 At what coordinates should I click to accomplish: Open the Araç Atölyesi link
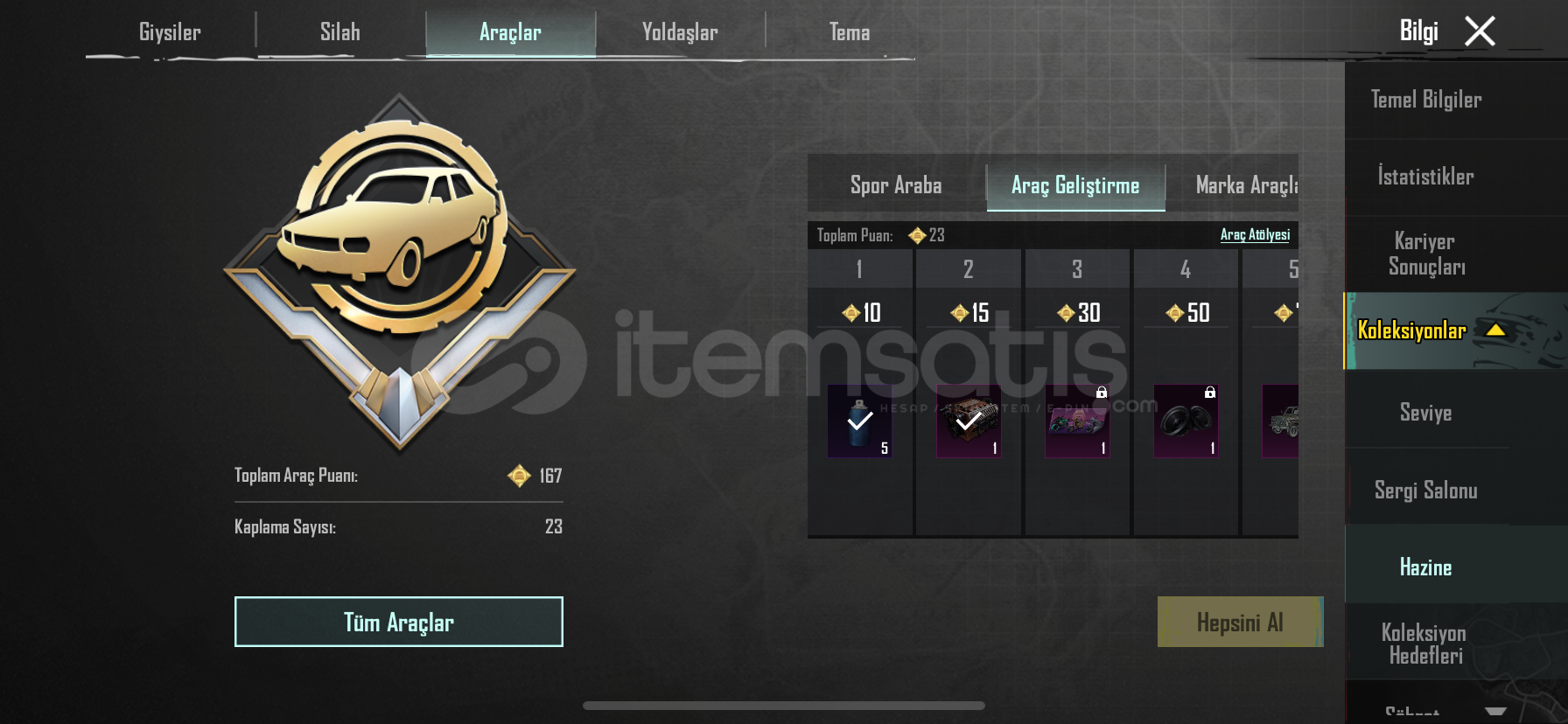[x=1255, y=234]
